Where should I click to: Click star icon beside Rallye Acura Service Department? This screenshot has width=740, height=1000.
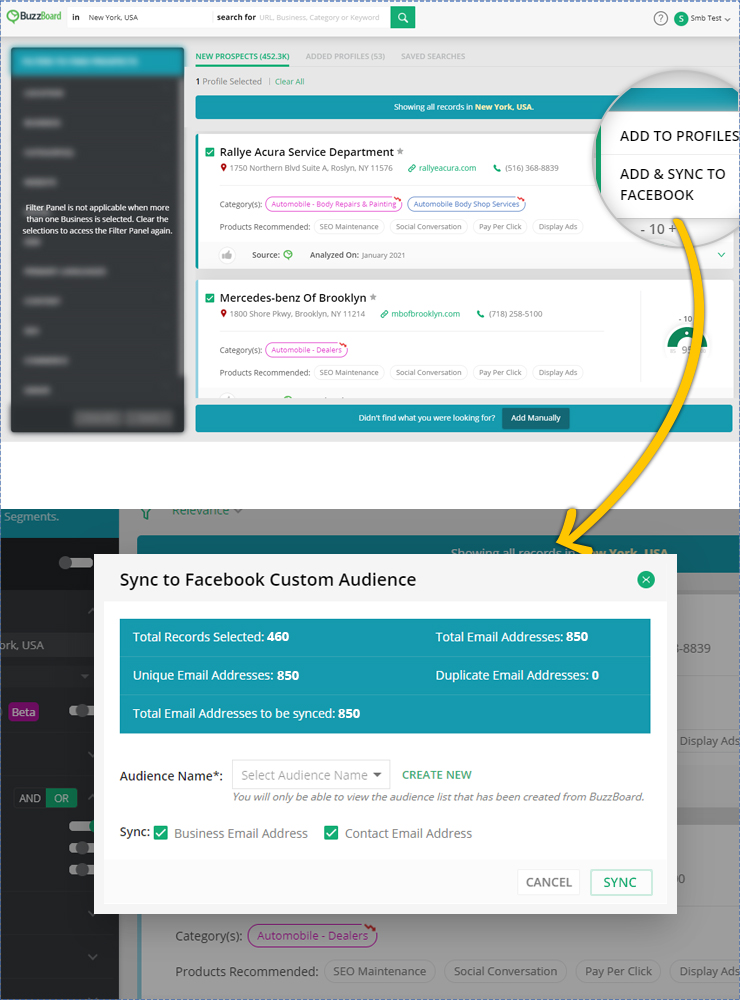click(400, 151)
